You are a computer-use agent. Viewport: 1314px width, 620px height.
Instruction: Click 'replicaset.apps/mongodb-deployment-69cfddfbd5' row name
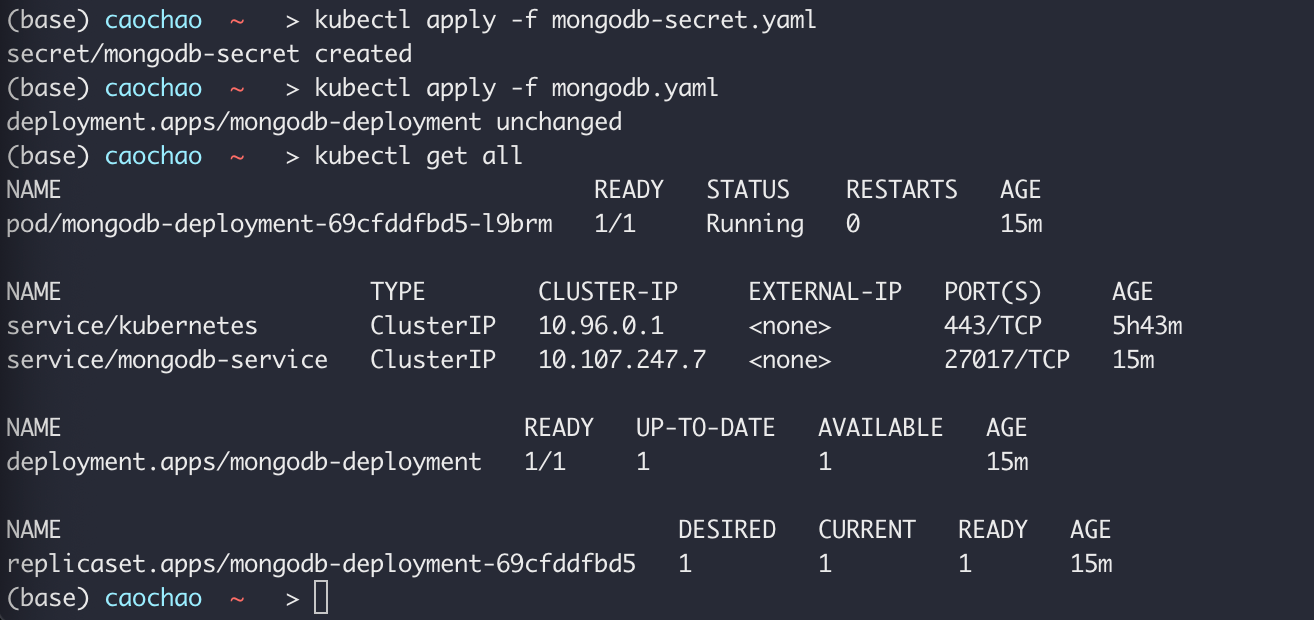pyautogui.click(x=321, y=564)
